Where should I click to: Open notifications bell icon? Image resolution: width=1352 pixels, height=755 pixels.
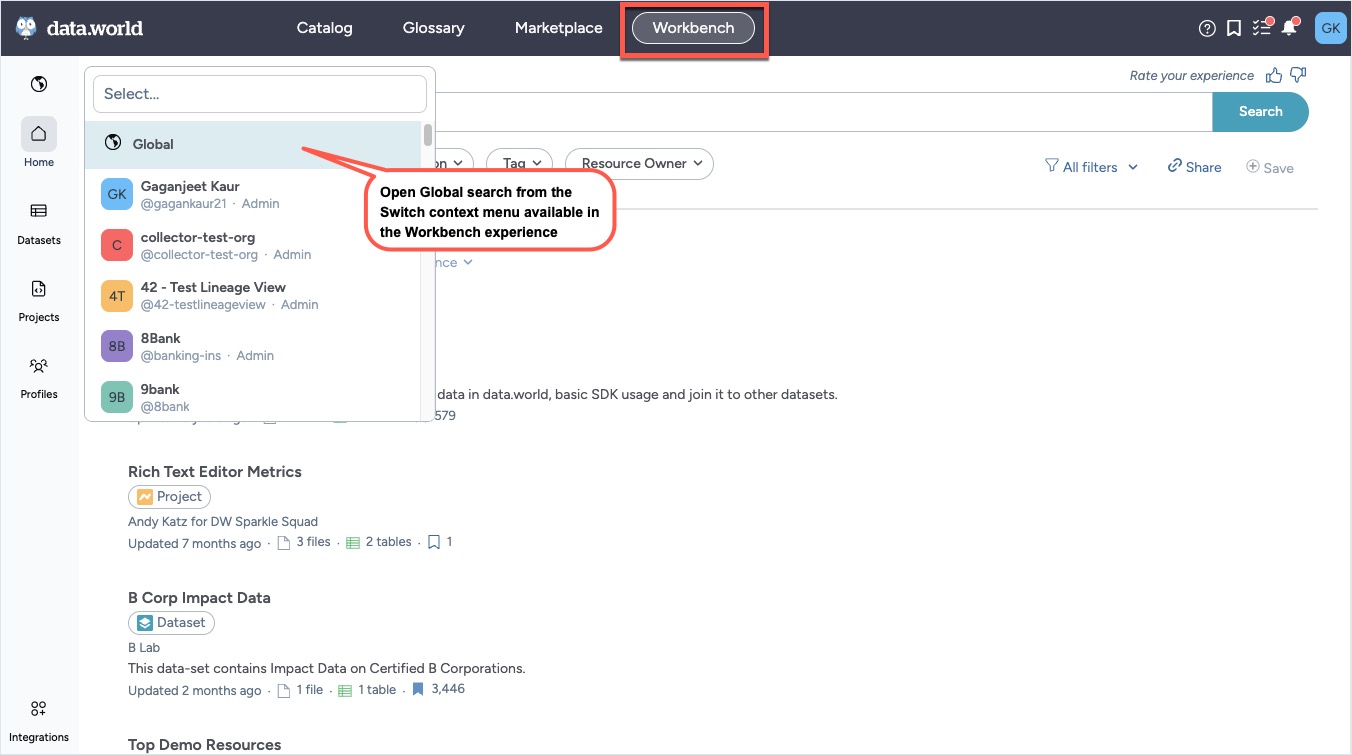coord(1289,28)
